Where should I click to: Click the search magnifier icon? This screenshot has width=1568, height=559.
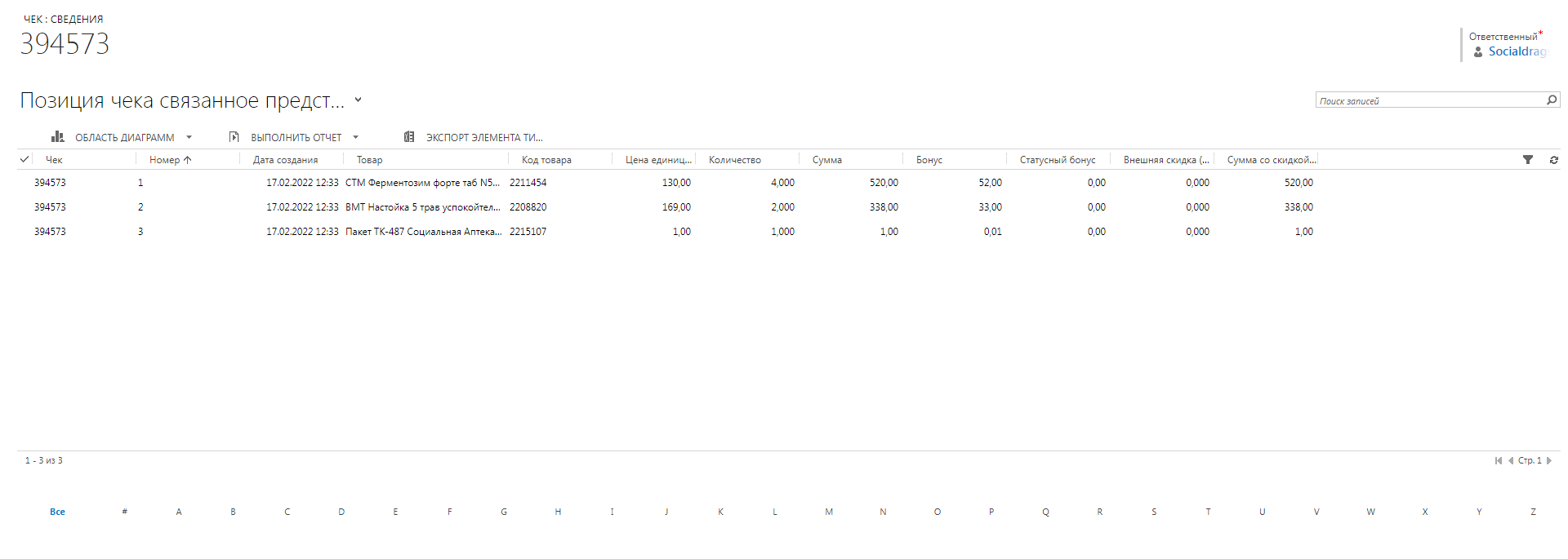[x=1552, y=100]
